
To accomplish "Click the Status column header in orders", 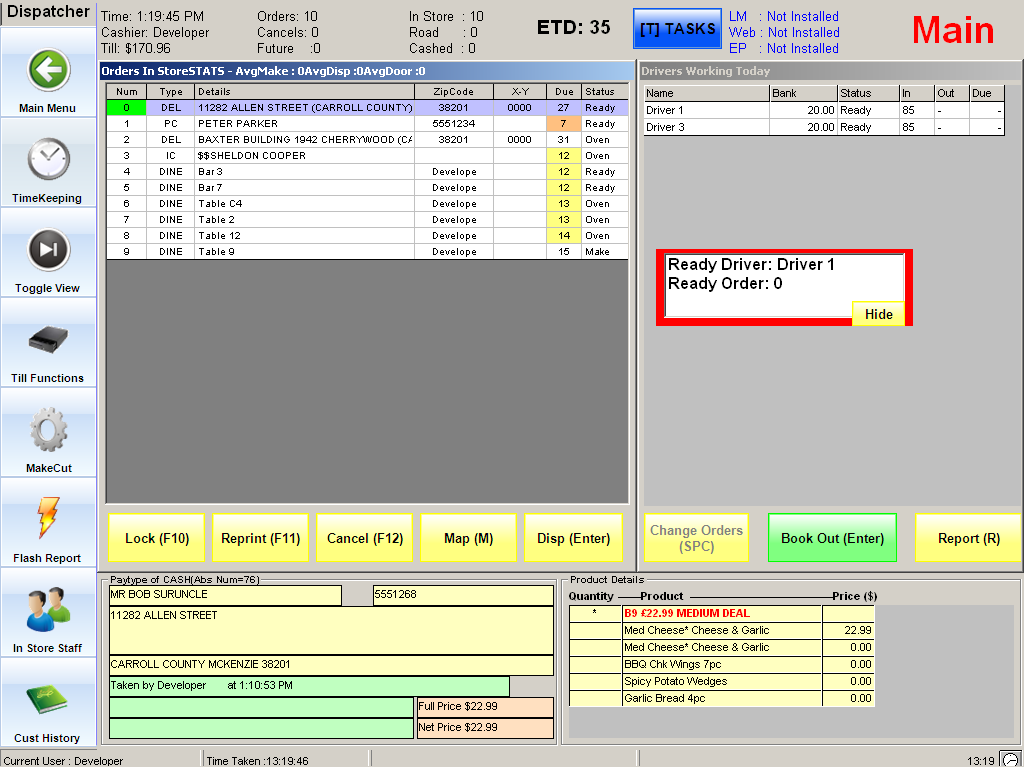I will pyautogui.click(x=600, y=92).
